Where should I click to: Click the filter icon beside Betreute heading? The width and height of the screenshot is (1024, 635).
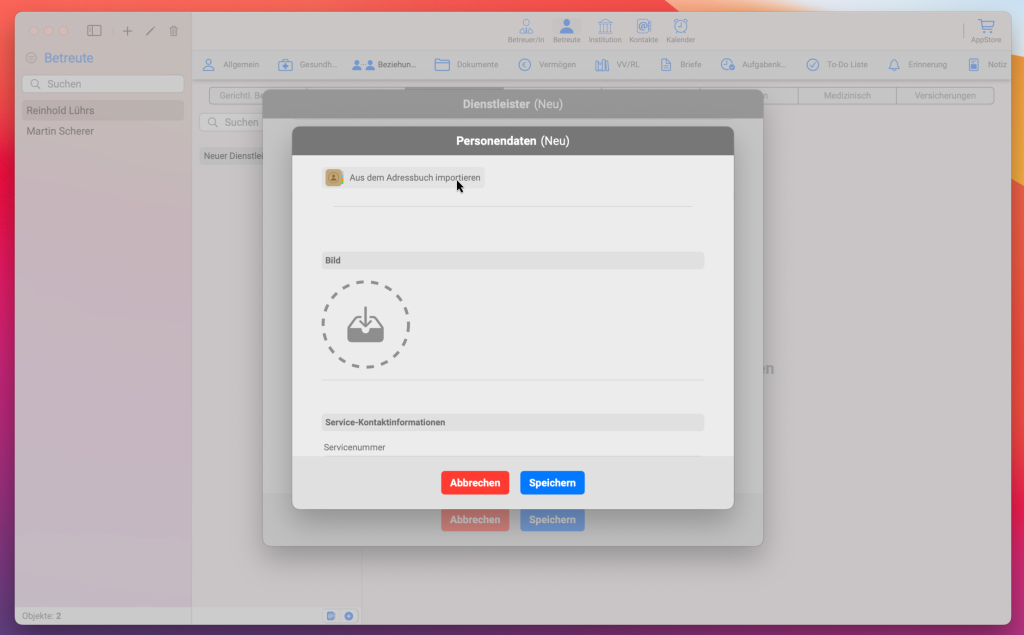(x=31, y=58)
